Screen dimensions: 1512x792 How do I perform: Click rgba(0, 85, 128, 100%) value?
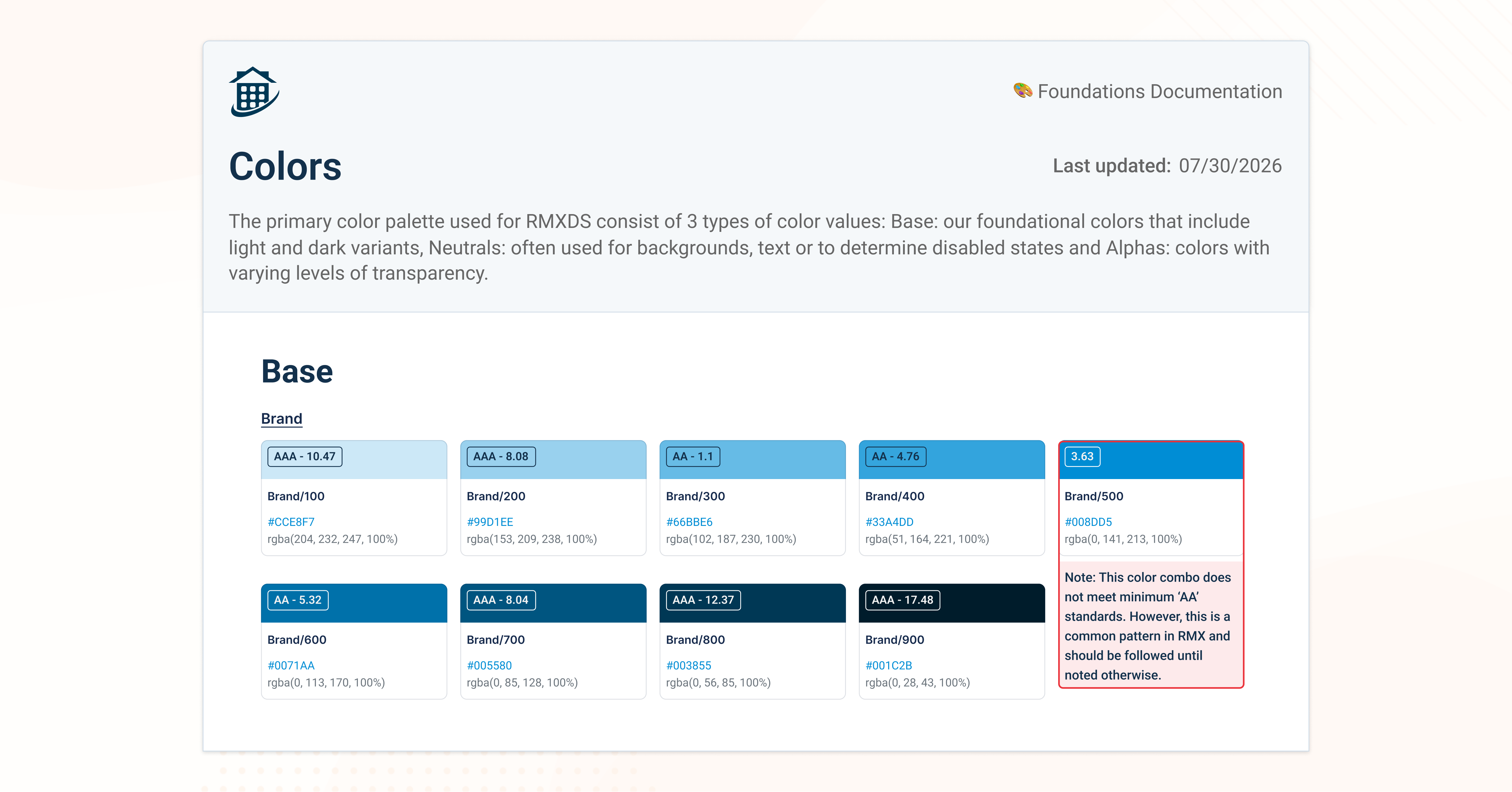click(522, 682)
